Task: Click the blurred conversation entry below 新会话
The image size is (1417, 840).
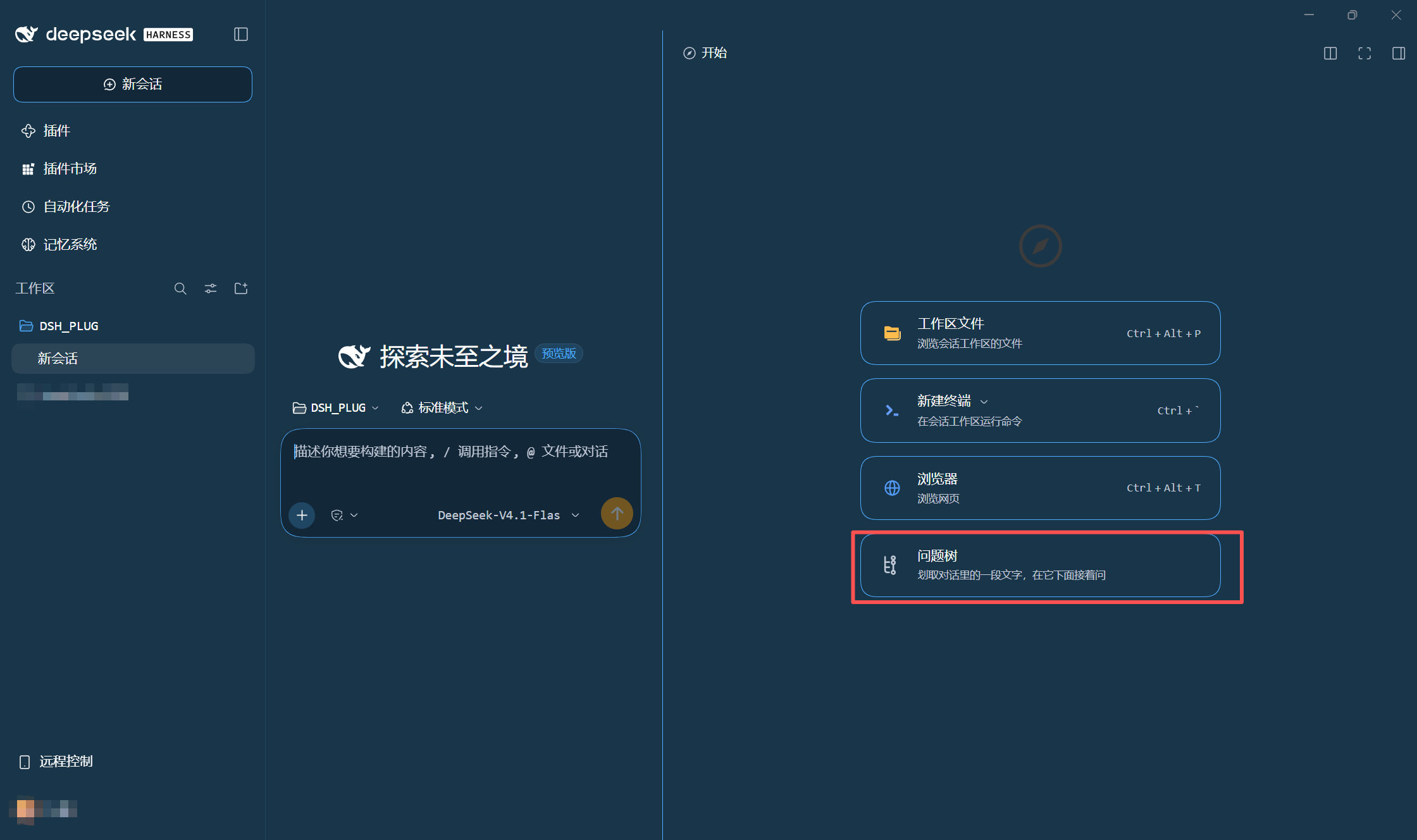Action: [72, 392]
